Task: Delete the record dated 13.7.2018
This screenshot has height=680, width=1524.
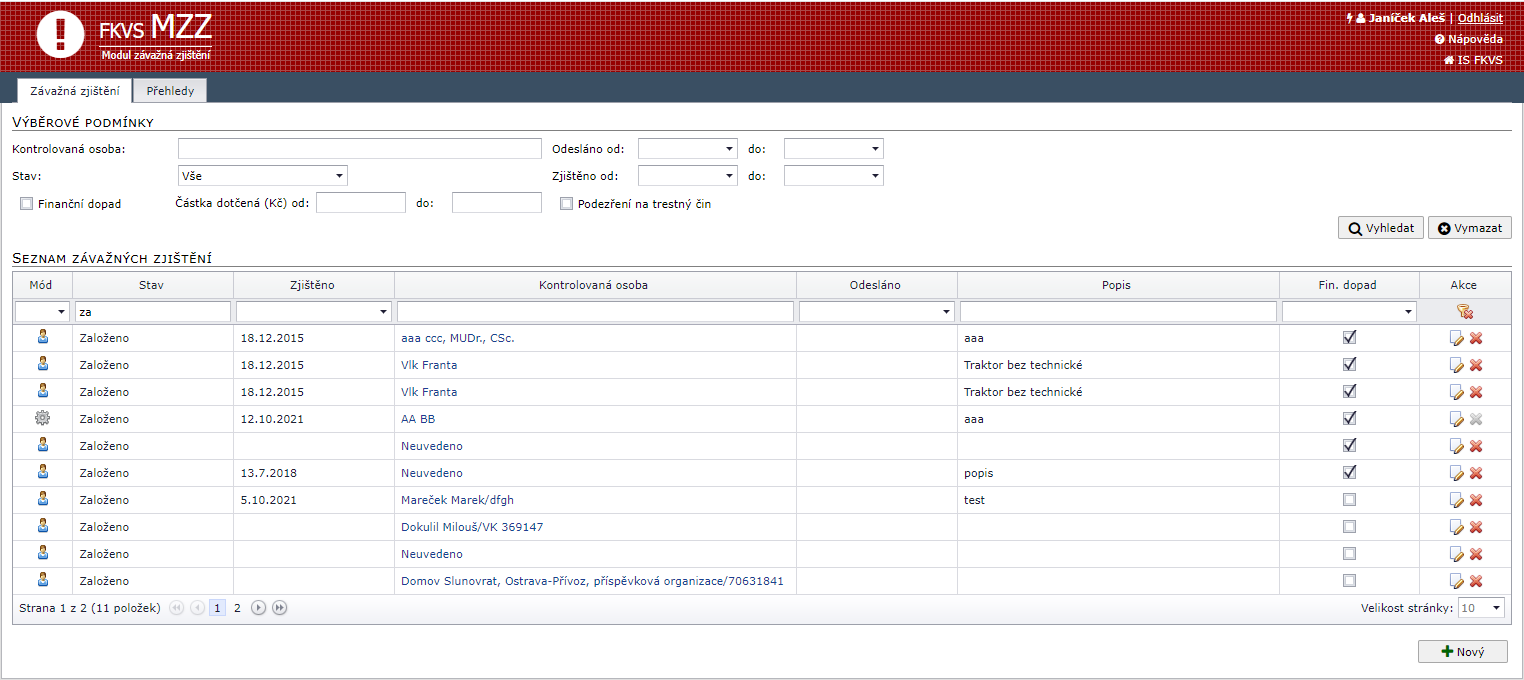Action: 1476,473
